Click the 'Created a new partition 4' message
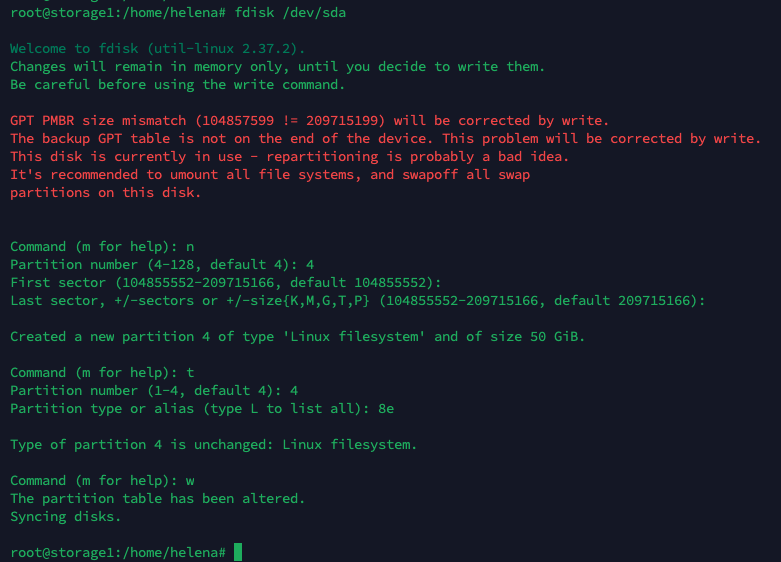 point(297,336)
